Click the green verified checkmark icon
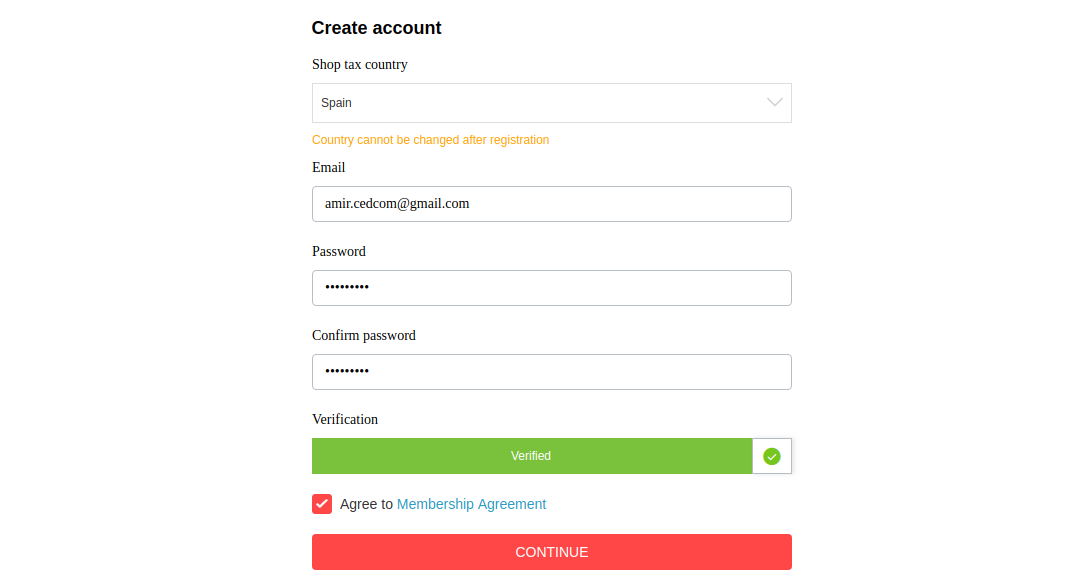The image size is (1079, 577). pos(771,457)
